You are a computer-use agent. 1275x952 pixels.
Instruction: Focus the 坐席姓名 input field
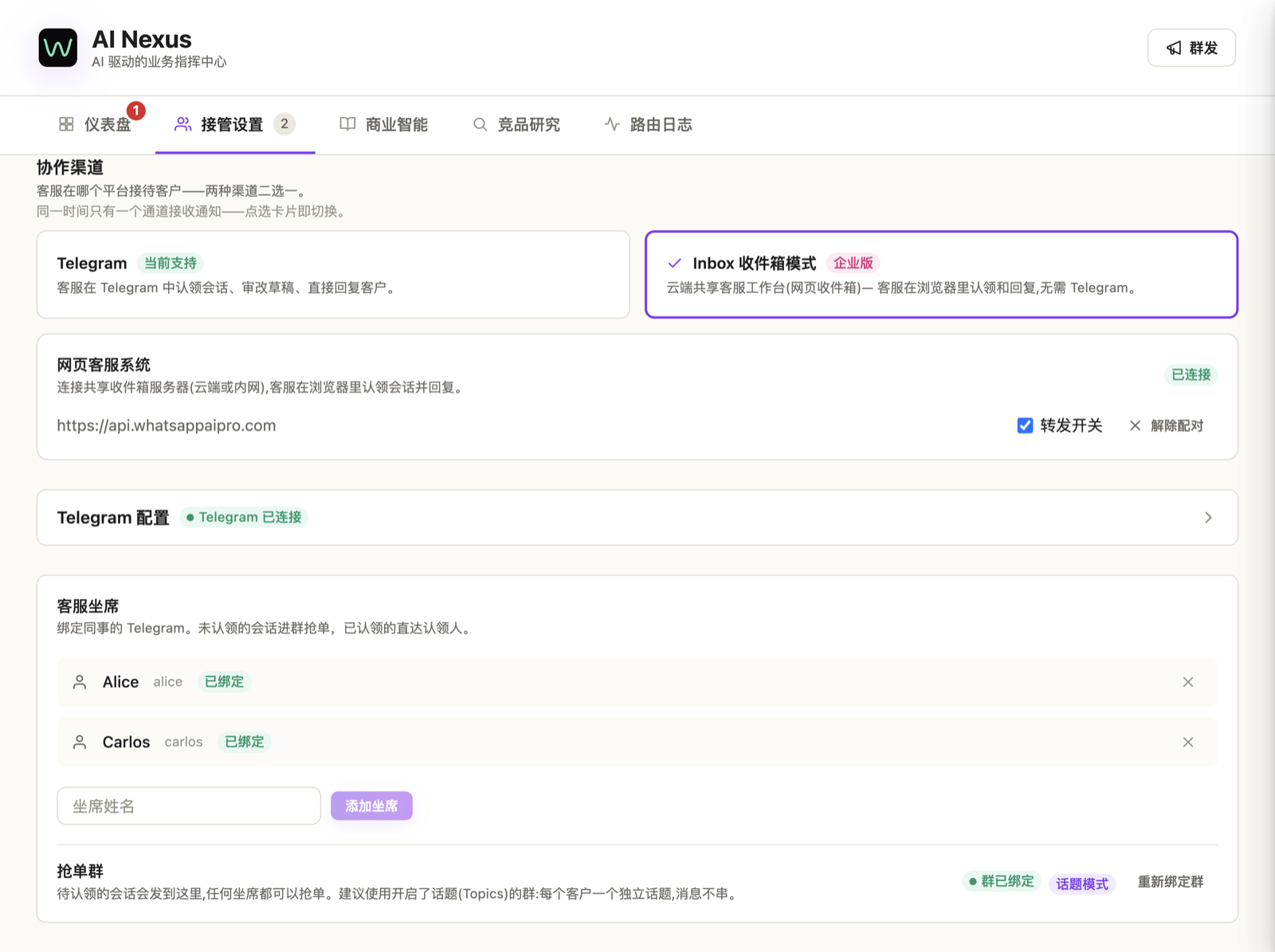tap(189, 806)
